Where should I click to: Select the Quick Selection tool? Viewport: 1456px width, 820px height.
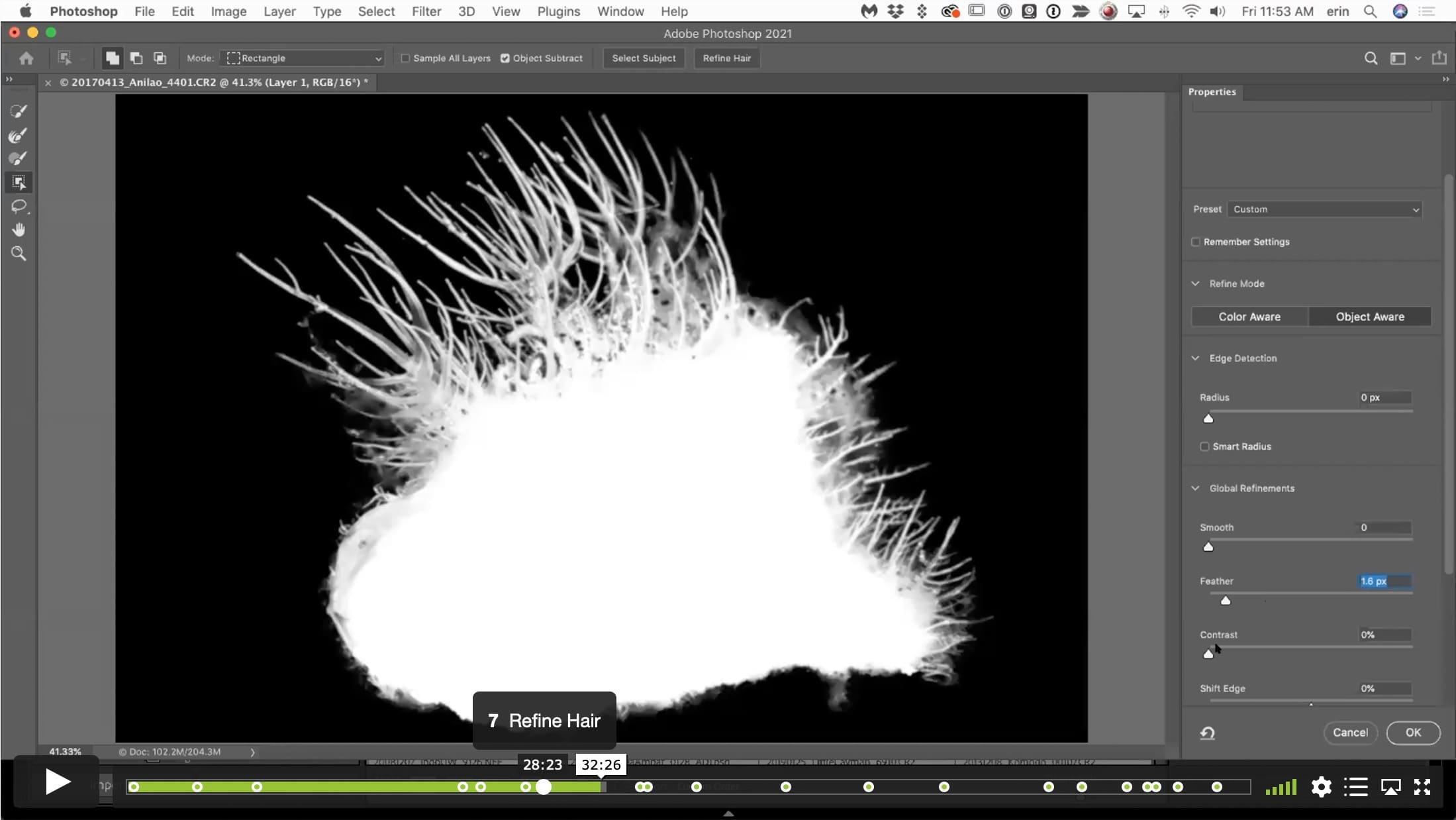pyautogui.click(x=19, y=111)
